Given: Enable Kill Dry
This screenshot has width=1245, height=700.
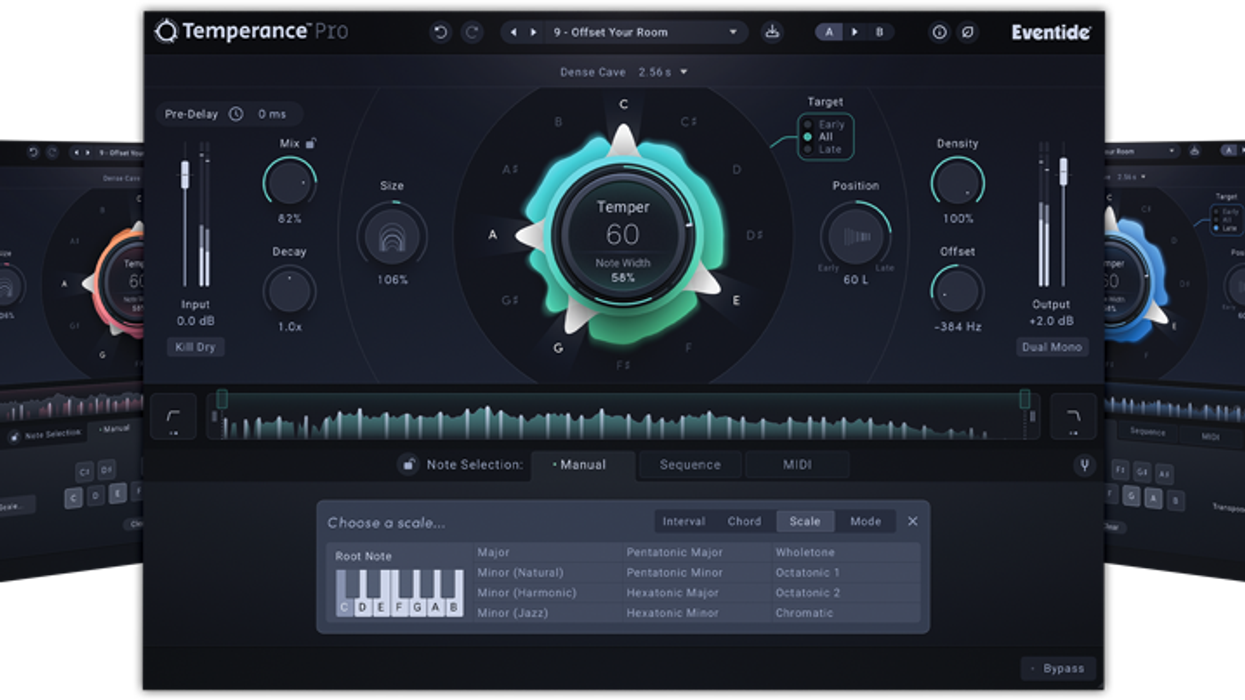Looking at the screenshot, I should (195, 347).
